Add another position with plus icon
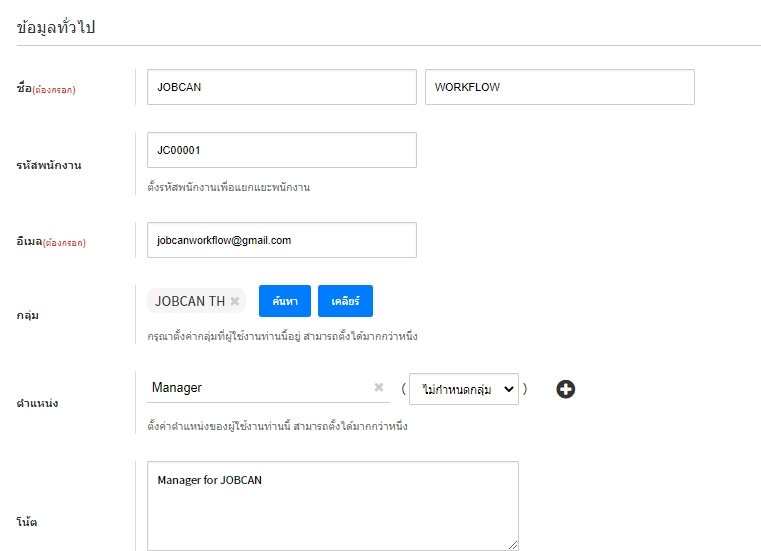Image resolution: width=761 pixels, height=551 pixels. coord(565,390)
